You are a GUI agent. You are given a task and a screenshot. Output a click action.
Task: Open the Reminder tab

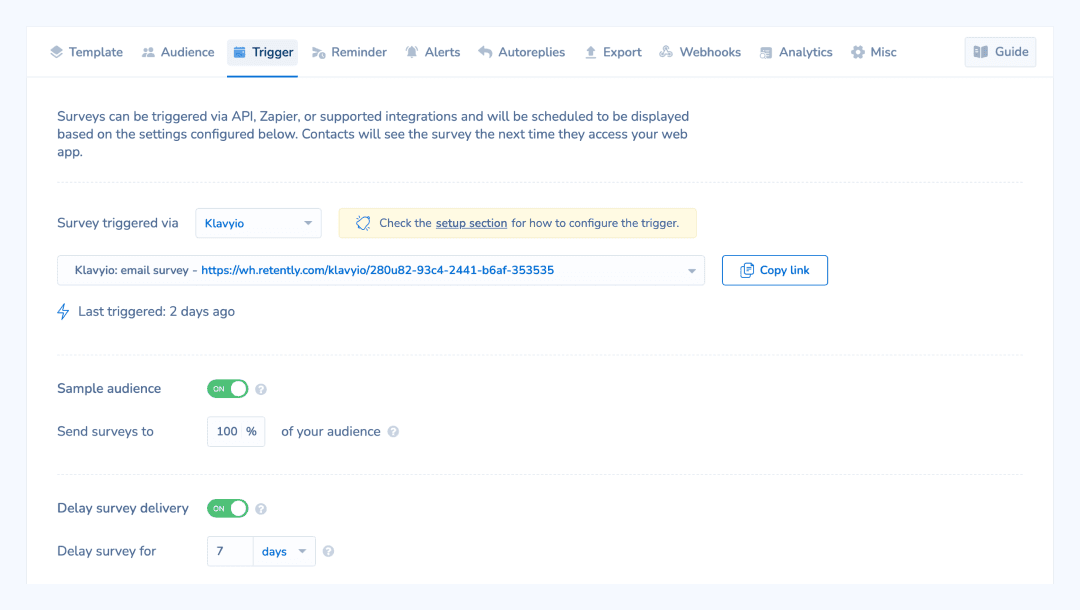coord(349,52)
